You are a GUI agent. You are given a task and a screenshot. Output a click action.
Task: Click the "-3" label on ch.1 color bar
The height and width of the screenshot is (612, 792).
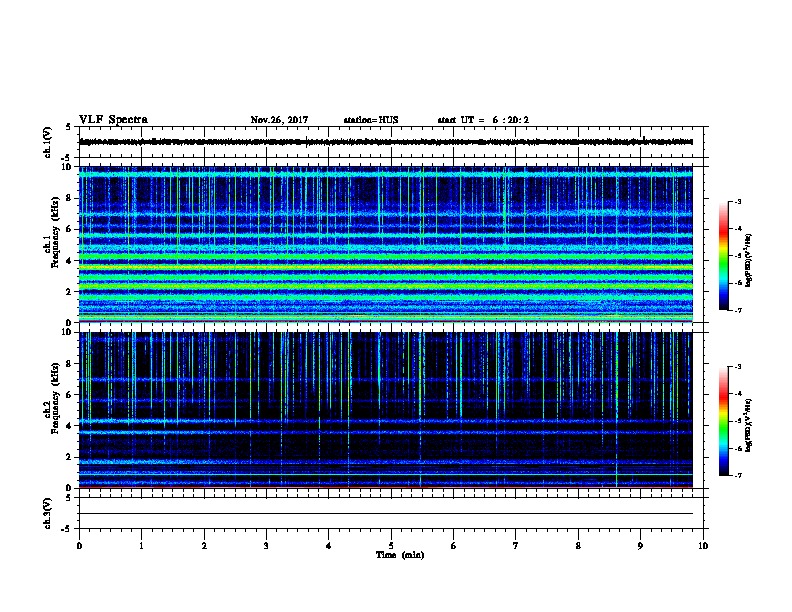pos(737,201)
